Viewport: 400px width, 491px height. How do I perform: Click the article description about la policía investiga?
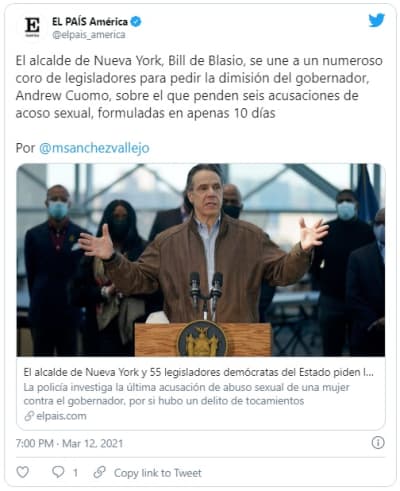click(186, 394)
